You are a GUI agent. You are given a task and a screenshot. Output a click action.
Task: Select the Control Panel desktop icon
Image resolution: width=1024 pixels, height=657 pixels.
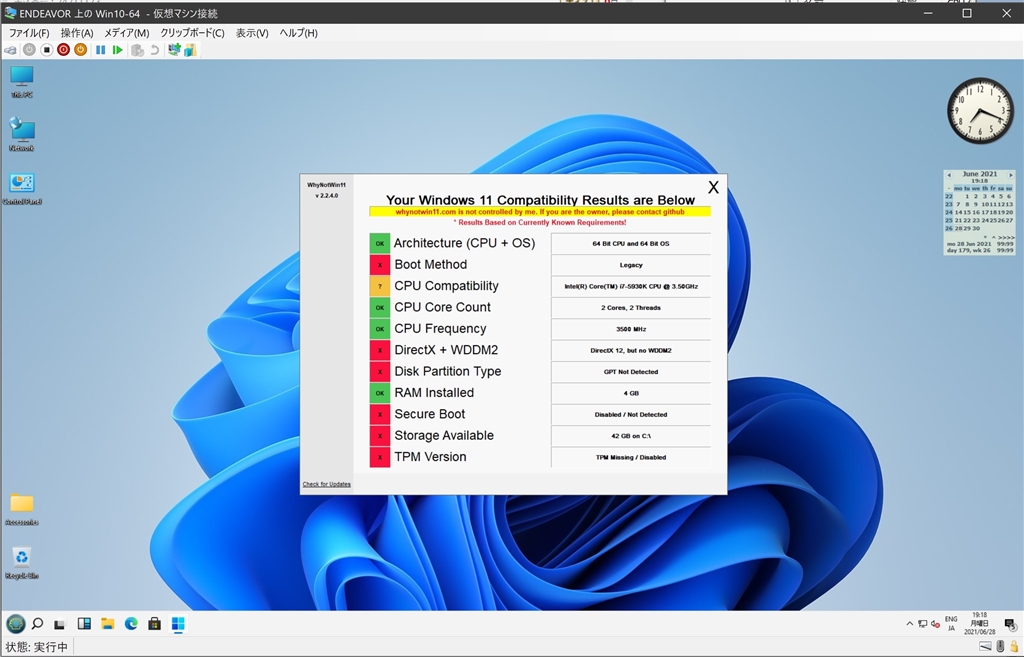pos(22,189)
